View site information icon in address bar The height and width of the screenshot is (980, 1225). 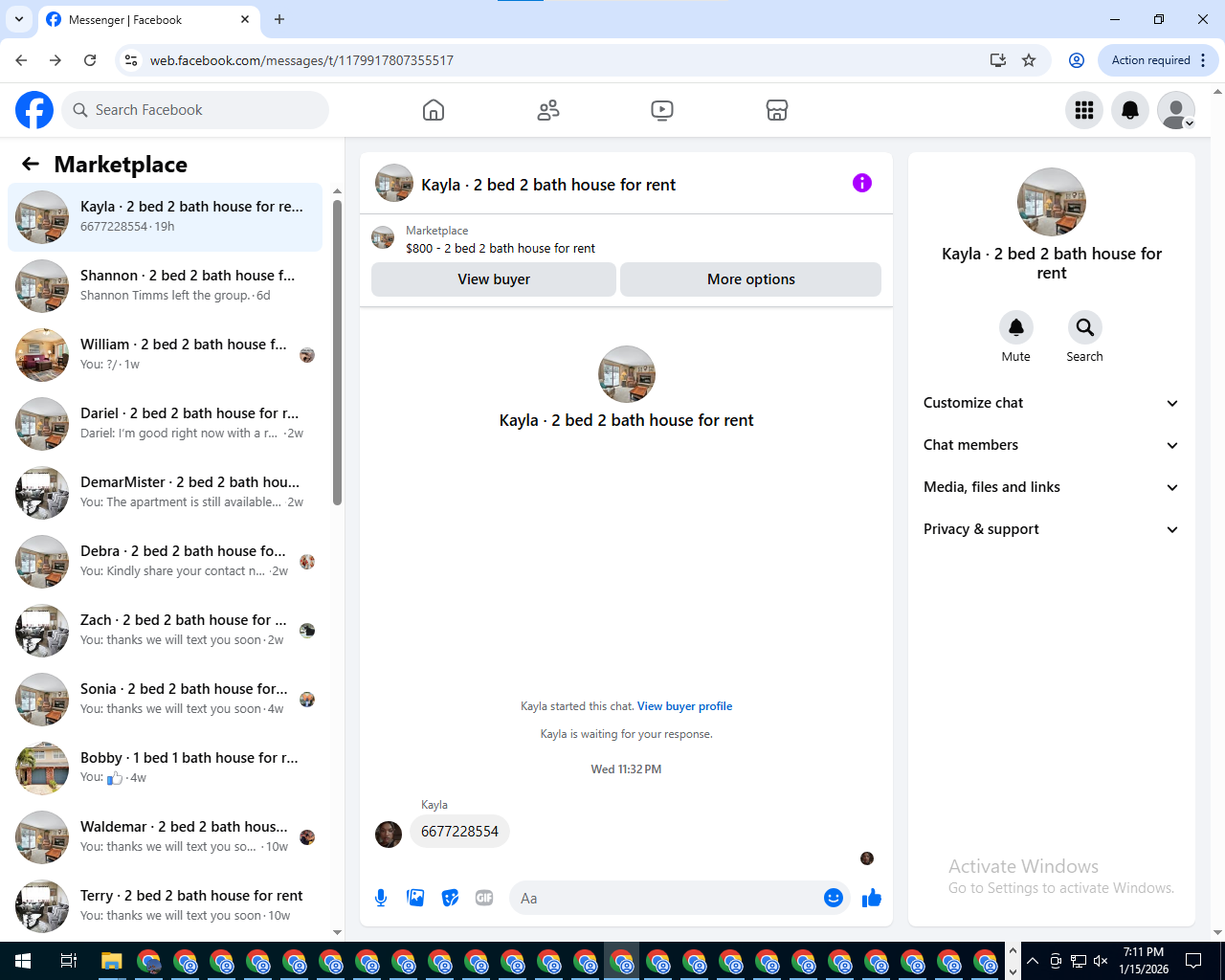pos(132,60)
